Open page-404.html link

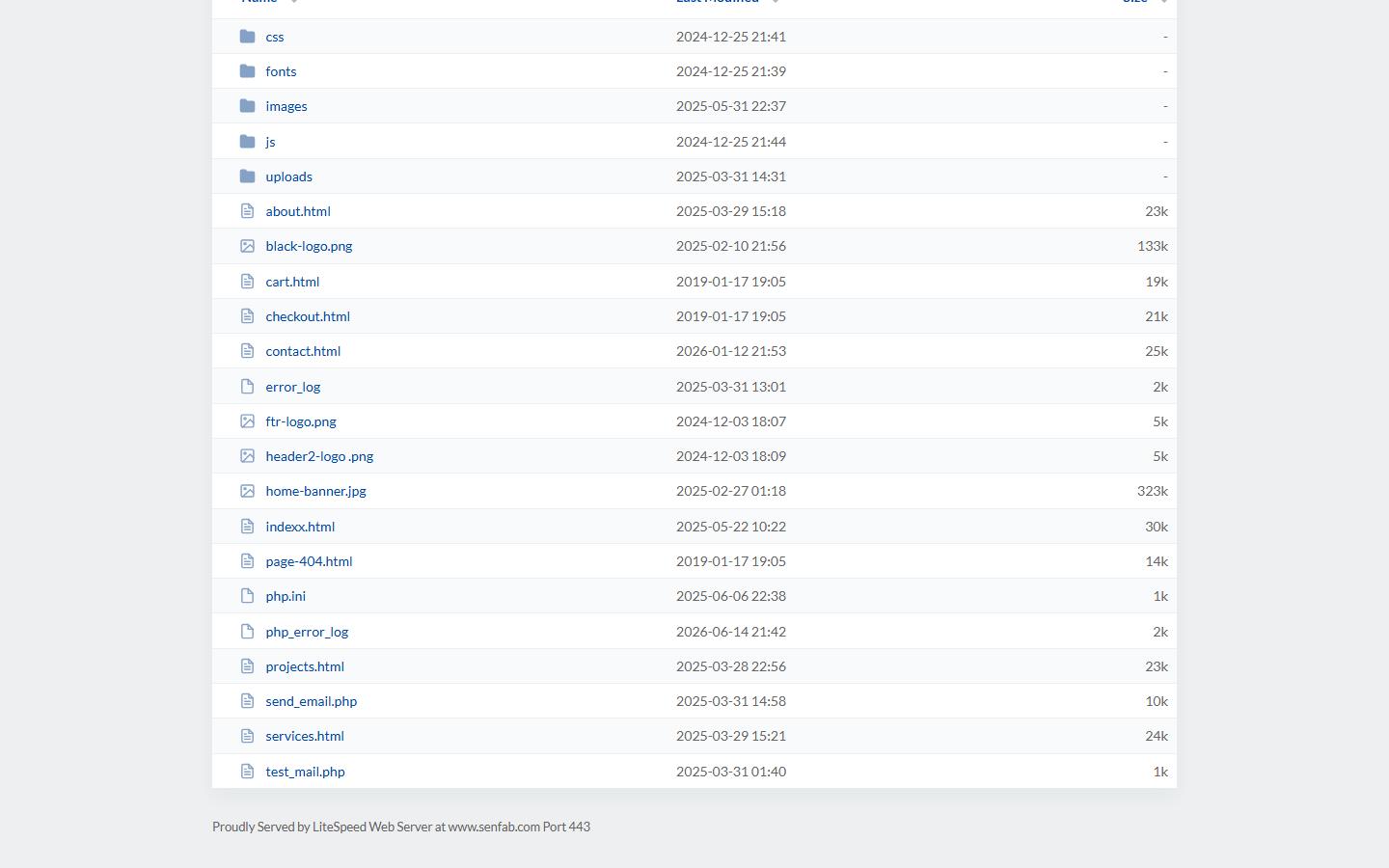click(309, 561)
